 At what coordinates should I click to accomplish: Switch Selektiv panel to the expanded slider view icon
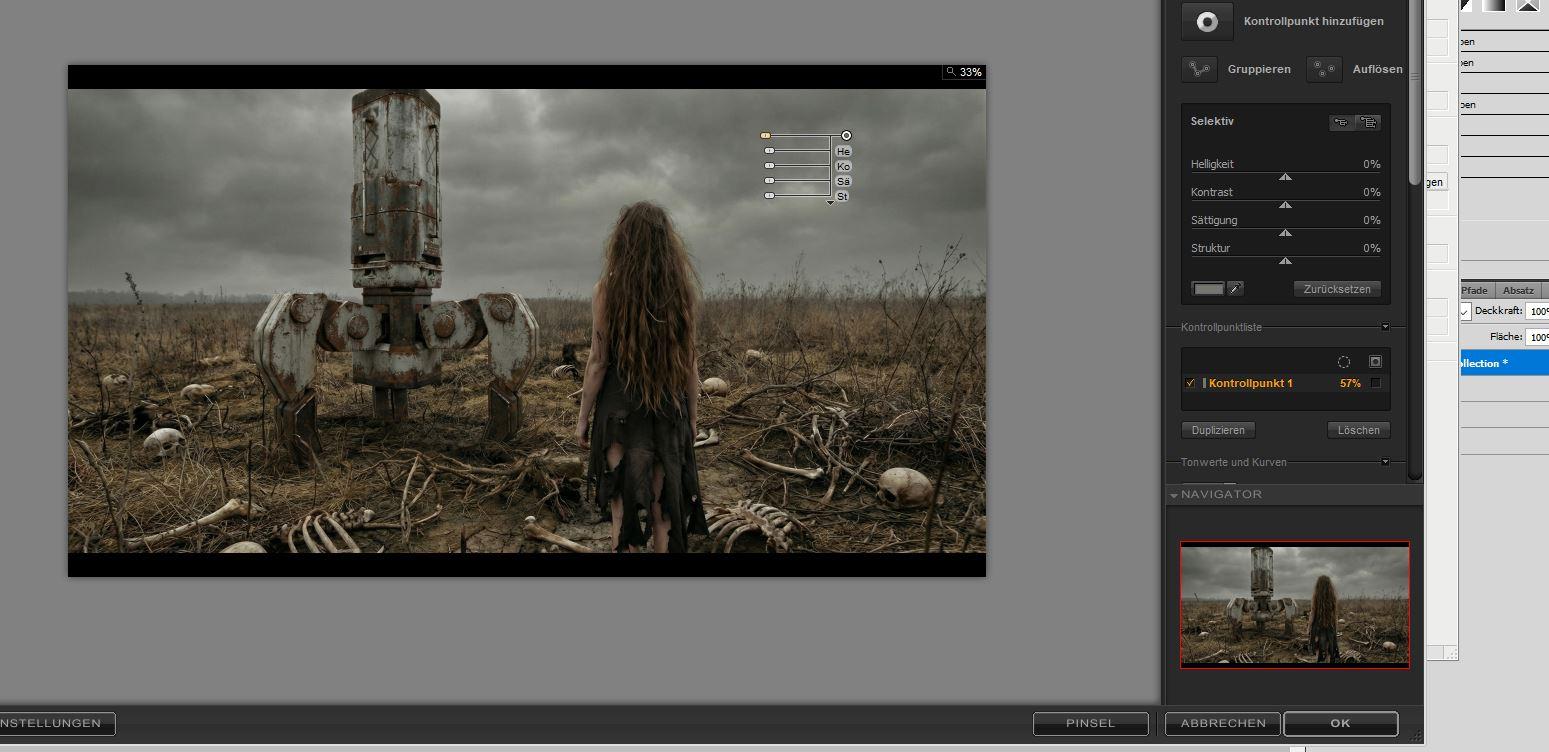[x=1369, y=122]
